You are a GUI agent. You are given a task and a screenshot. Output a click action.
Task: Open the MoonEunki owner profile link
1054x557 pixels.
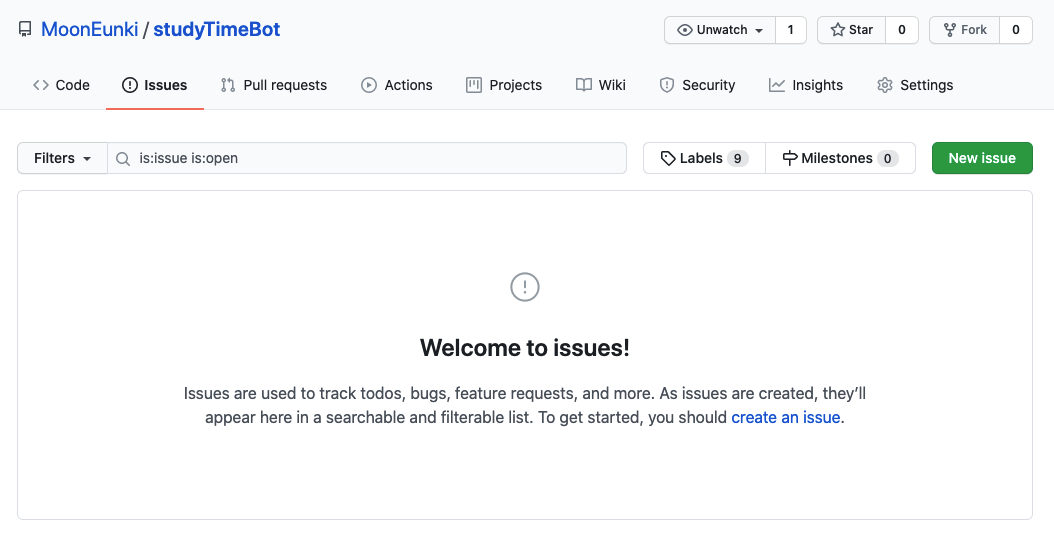point(89,30)
